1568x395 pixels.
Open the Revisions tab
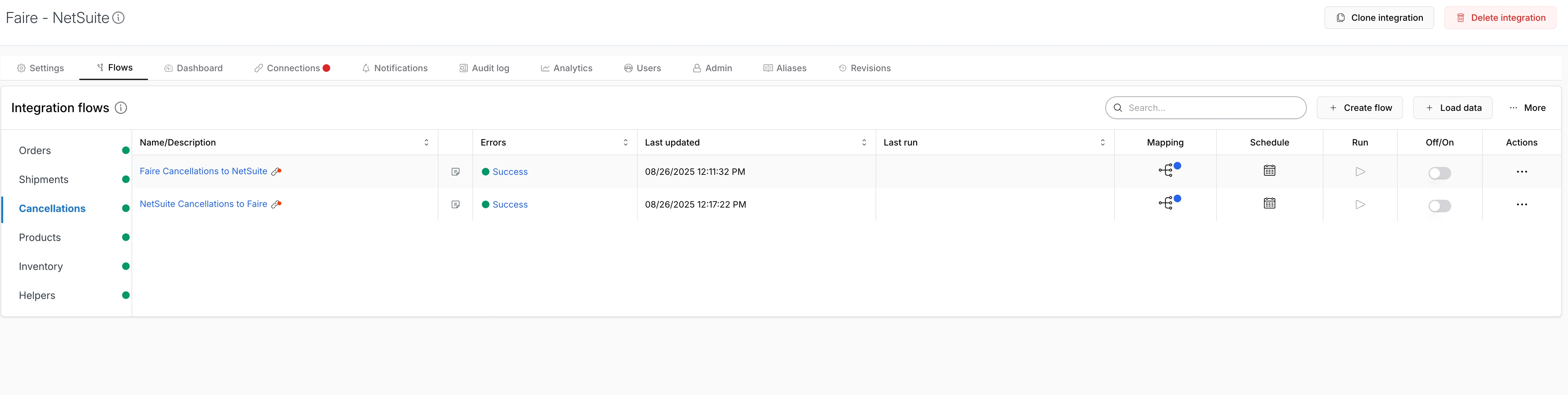tap(864, 68)
